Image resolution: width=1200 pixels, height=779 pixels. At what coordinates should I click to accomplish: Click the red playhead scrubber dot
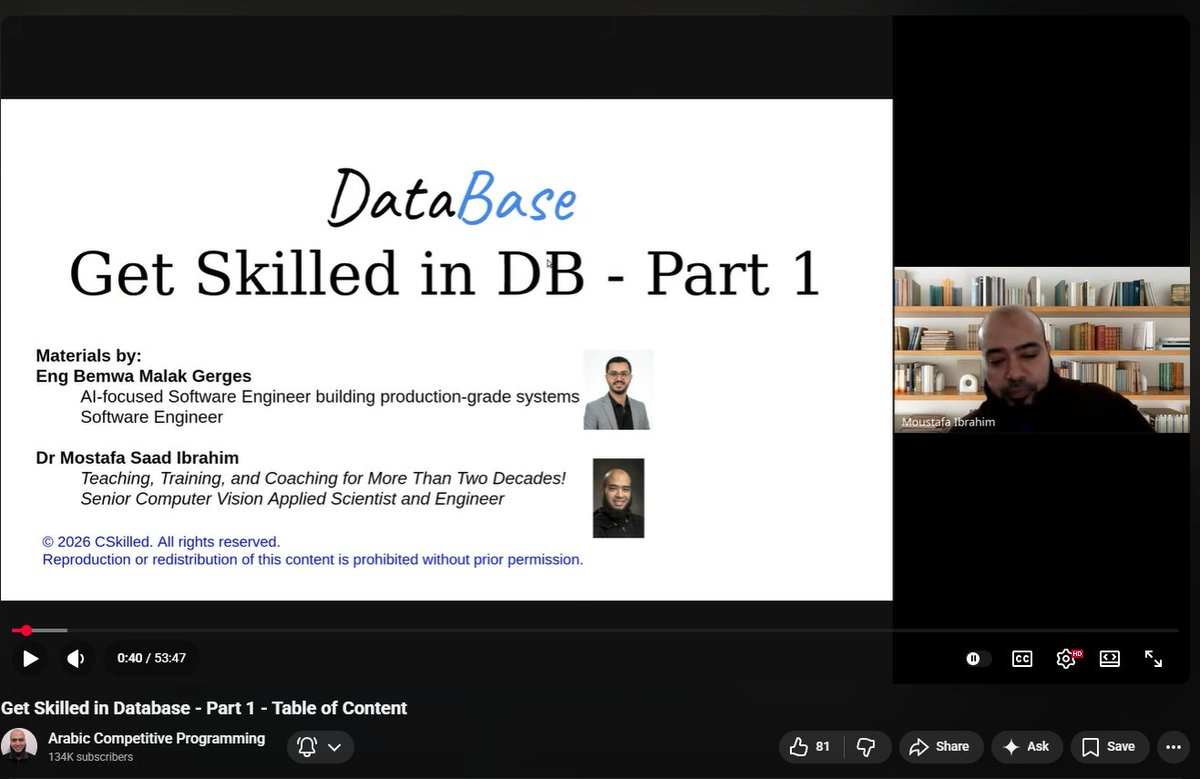[26, 630]
